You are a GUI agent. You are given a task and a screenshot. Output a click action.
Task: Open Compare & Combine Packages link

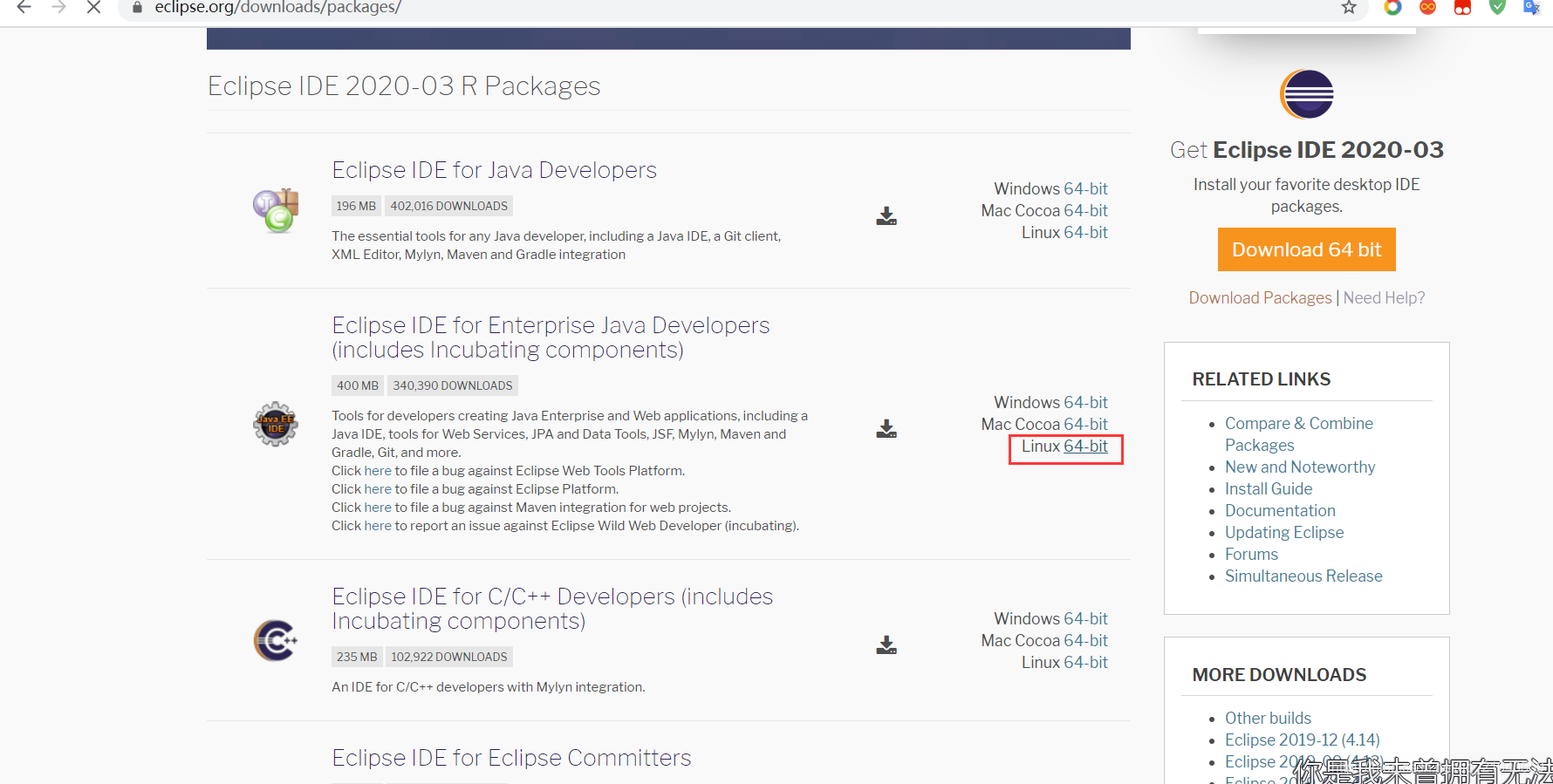click(1299, 434)
